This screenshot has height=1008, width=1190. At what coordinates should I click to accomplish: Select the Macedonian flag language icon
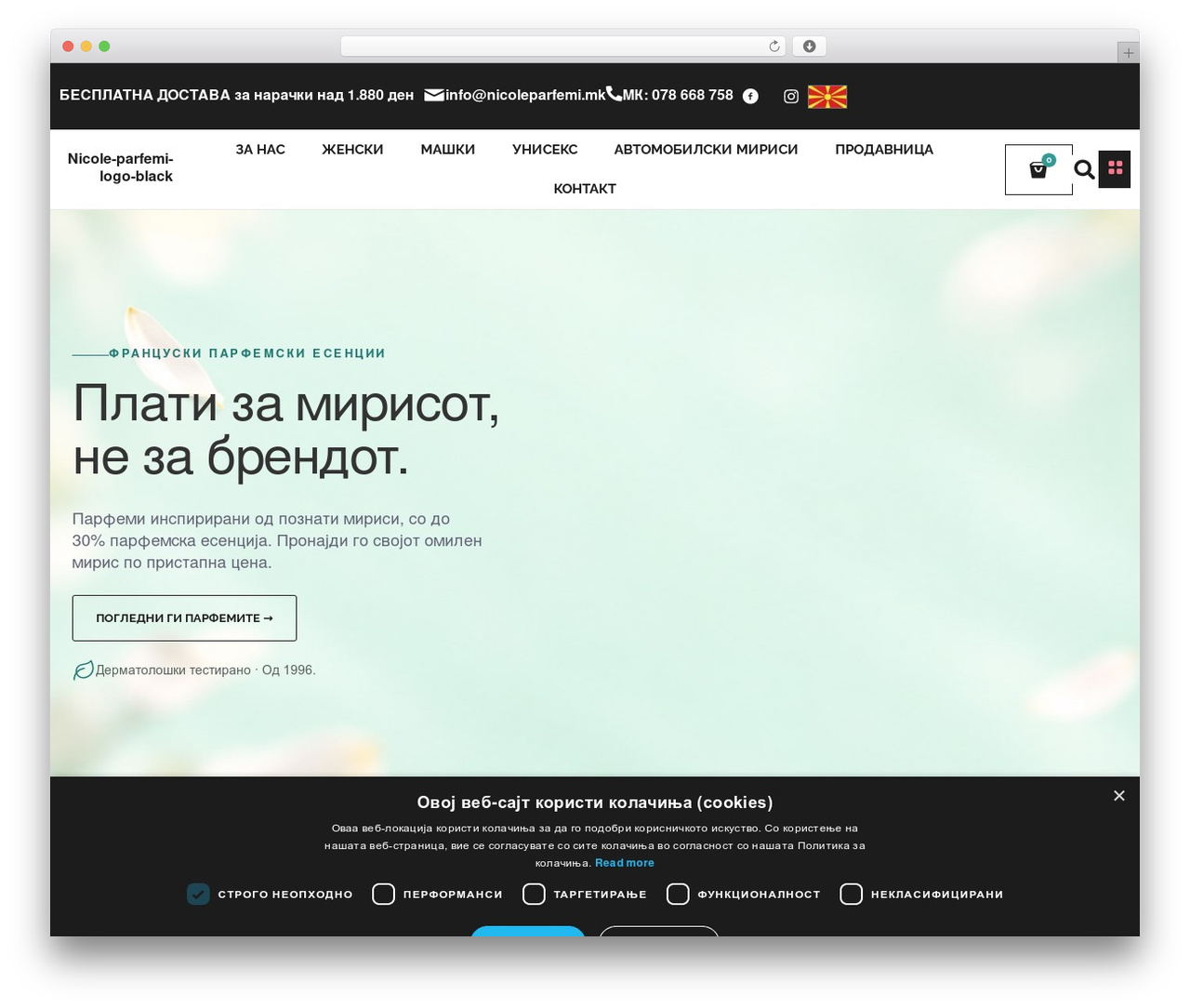pos(827,96)
